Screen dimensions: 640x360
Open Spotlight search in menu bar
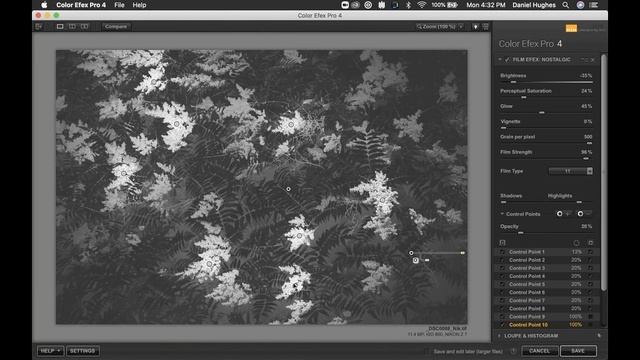point(566,5)
